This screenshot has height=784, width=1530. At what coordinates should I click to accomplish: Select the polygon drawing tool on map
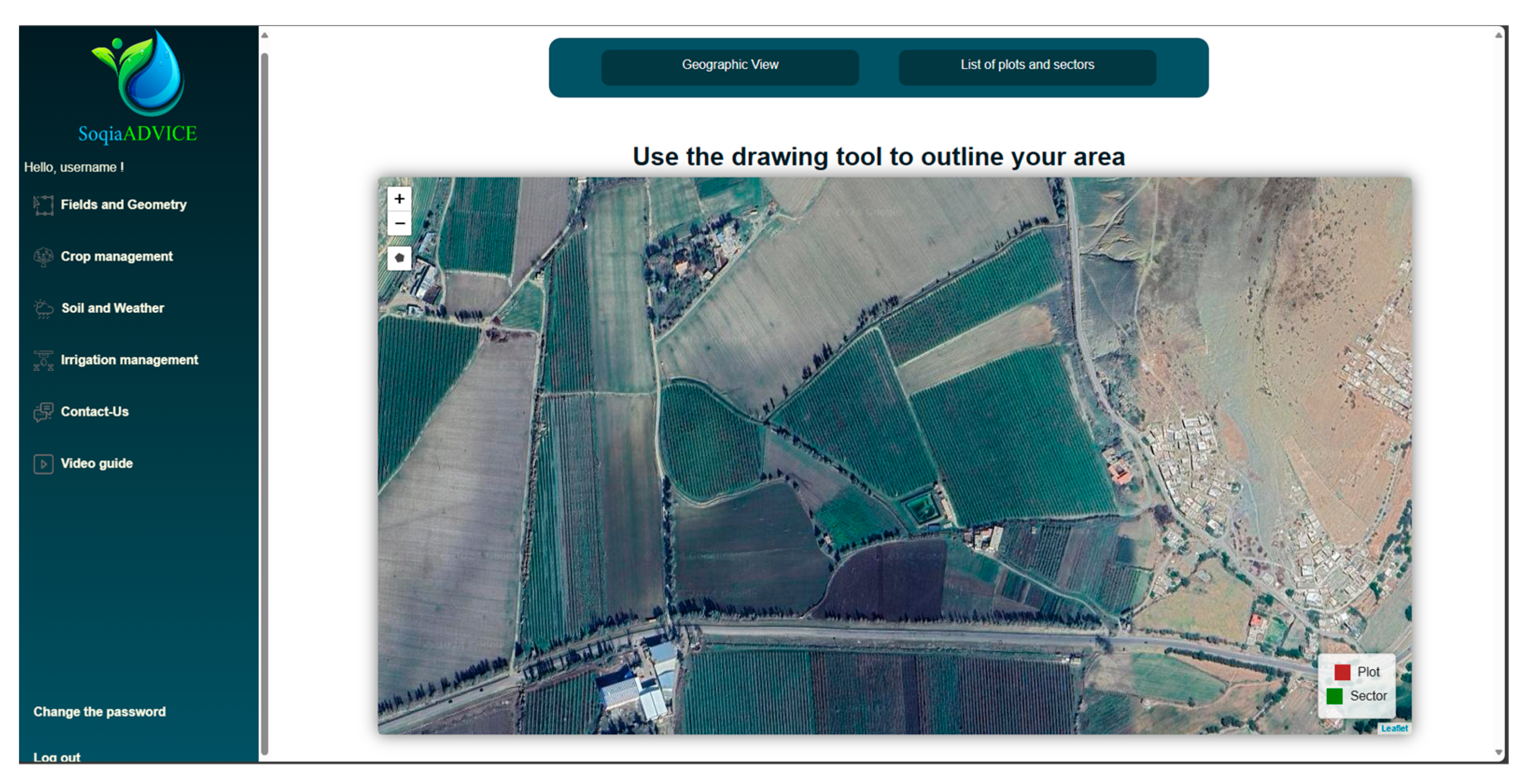pos(399,258)
